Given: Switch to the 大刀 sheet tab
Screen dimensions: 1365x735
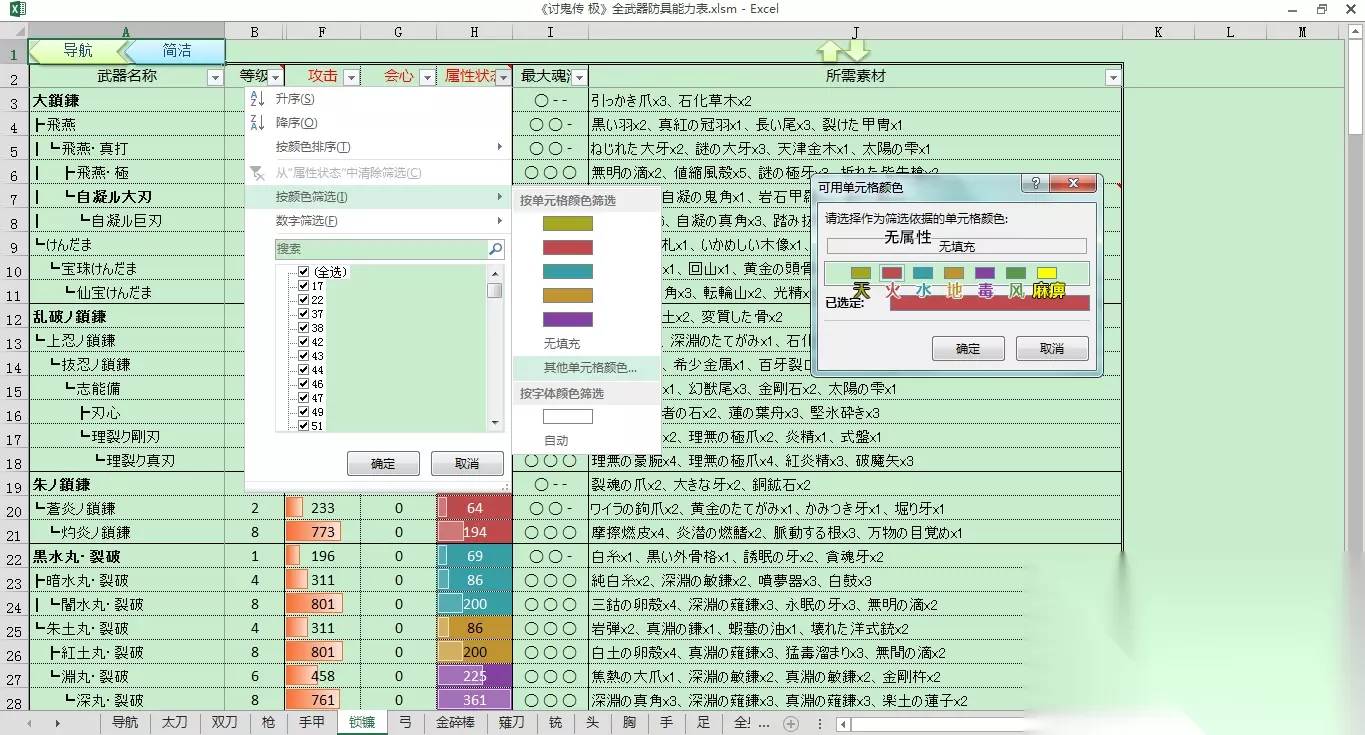Looking at the screenshot, I should point(175,723).
